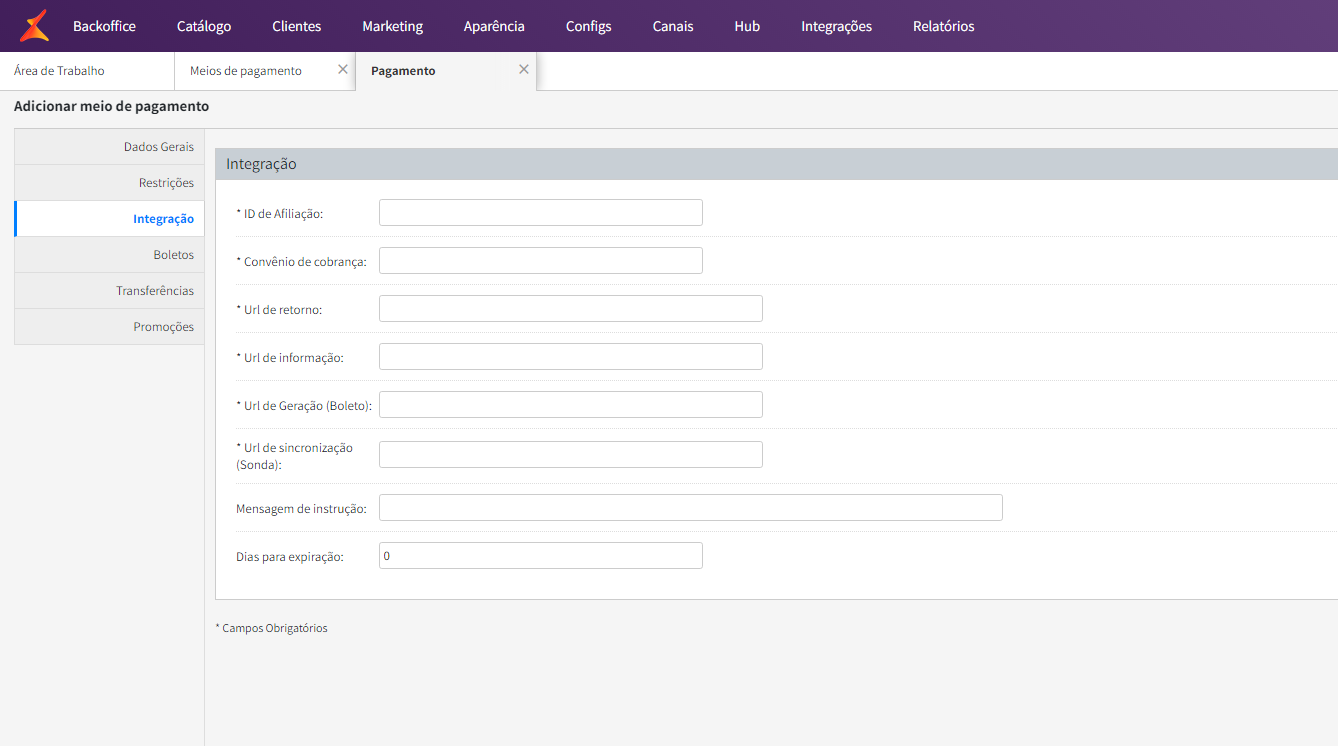Click the ID de Afiliação label

[280, 214]
